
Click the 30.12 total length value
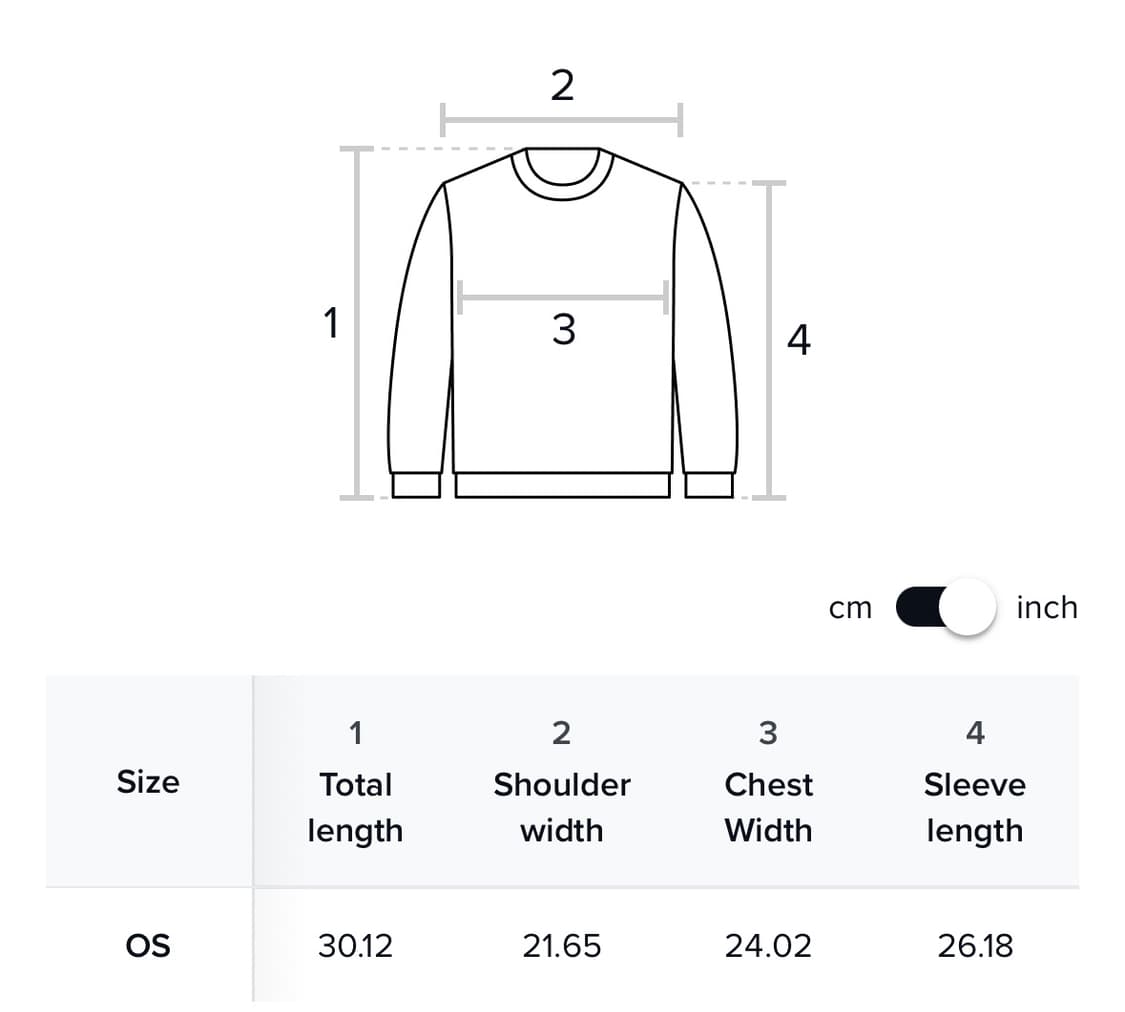click(x=355, y=945)
